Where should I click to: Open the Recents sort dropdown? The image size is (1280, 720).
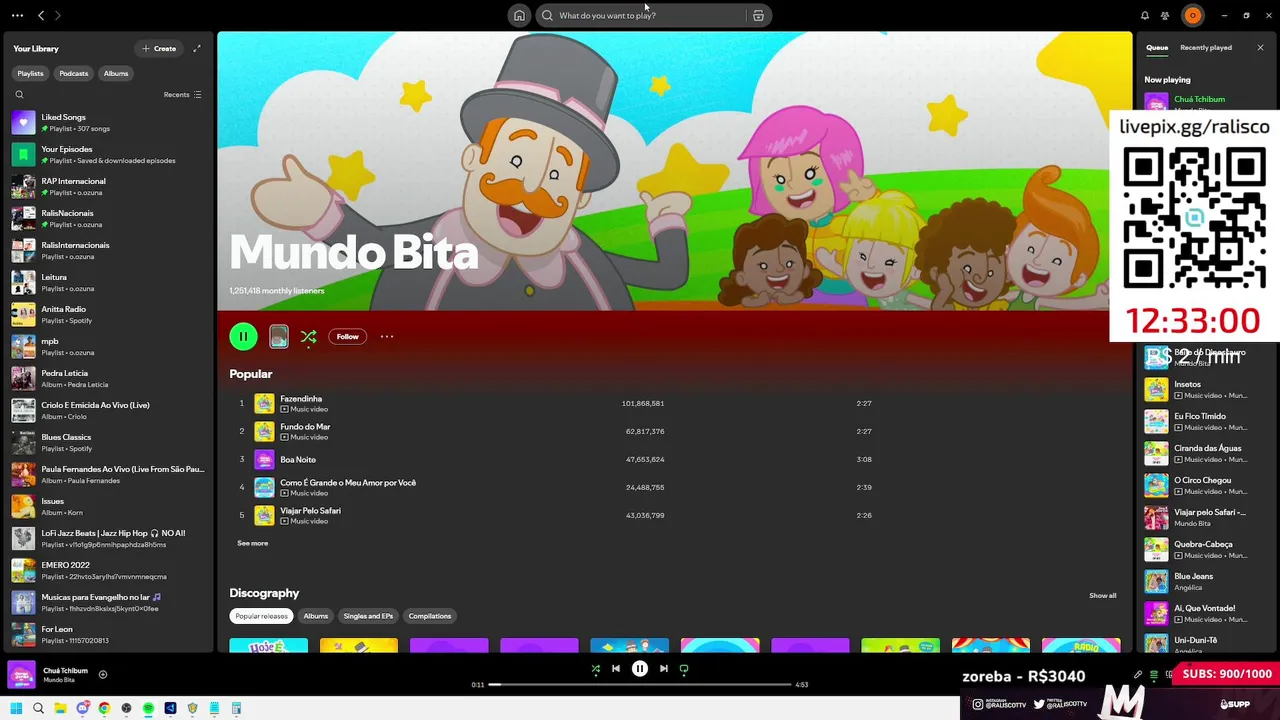click(x=183, y=95)
